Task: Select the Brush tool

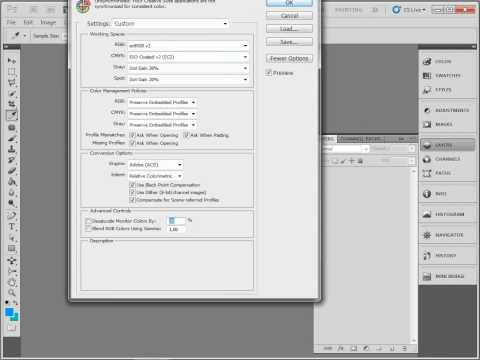Action: (12, 138)
